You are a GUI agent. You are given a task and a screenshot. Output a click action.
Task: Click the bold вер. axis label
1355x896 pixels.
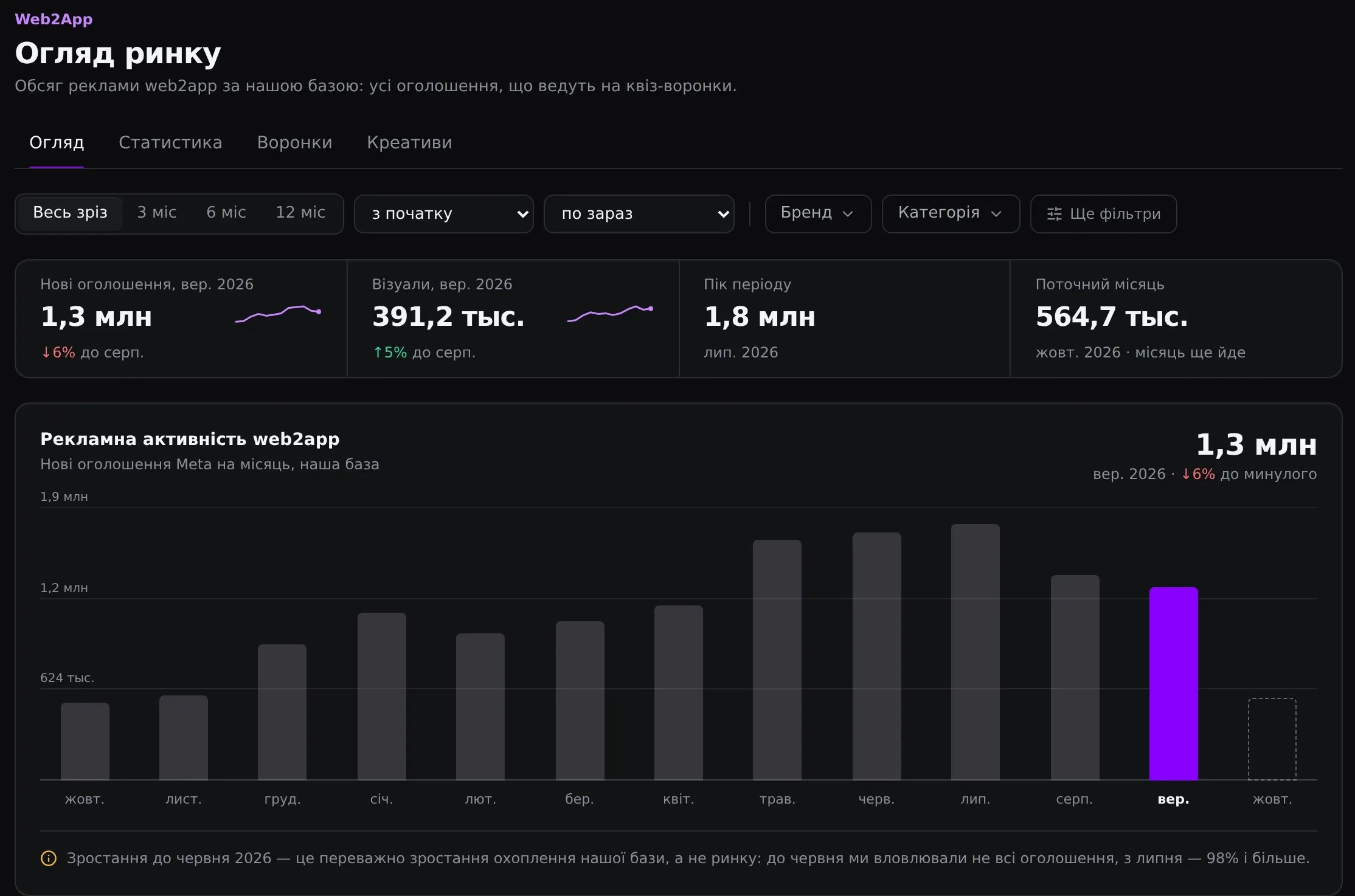pyautogui.click(x=1173, y=799)
